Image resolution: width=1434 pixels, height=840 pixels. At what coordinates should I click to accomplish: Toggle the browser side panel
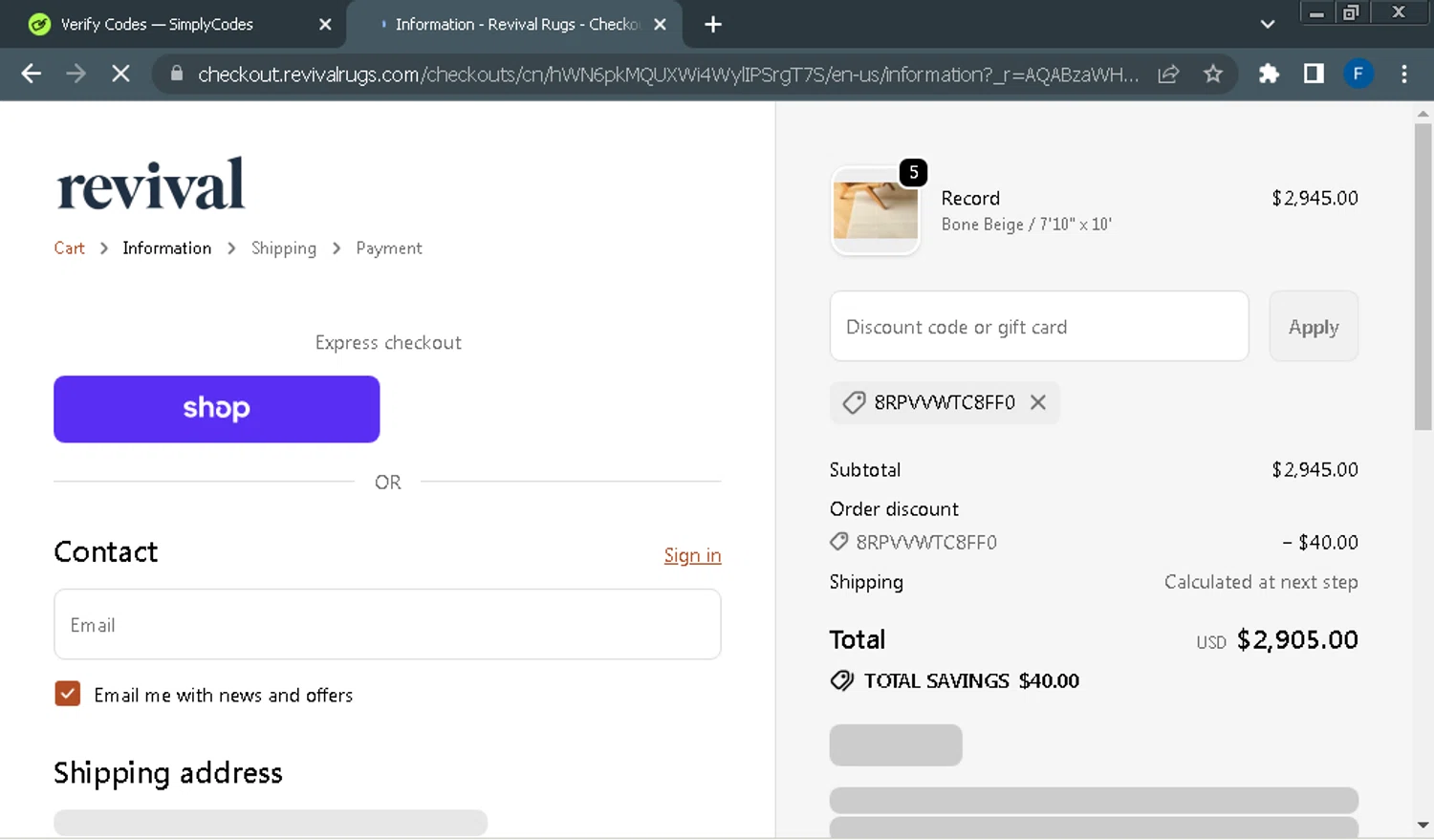pos(1314,74)
